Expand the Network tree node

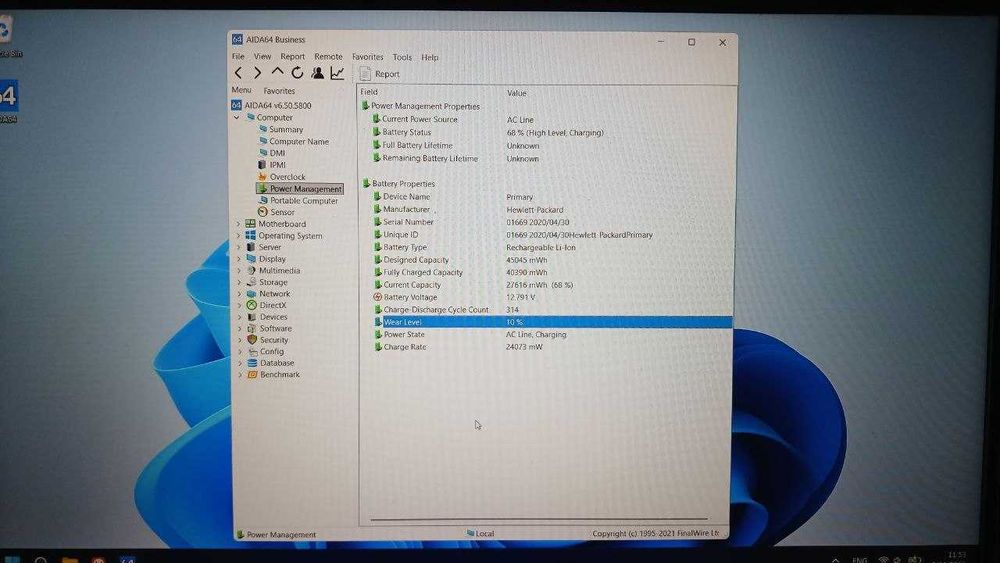point(240,293)
